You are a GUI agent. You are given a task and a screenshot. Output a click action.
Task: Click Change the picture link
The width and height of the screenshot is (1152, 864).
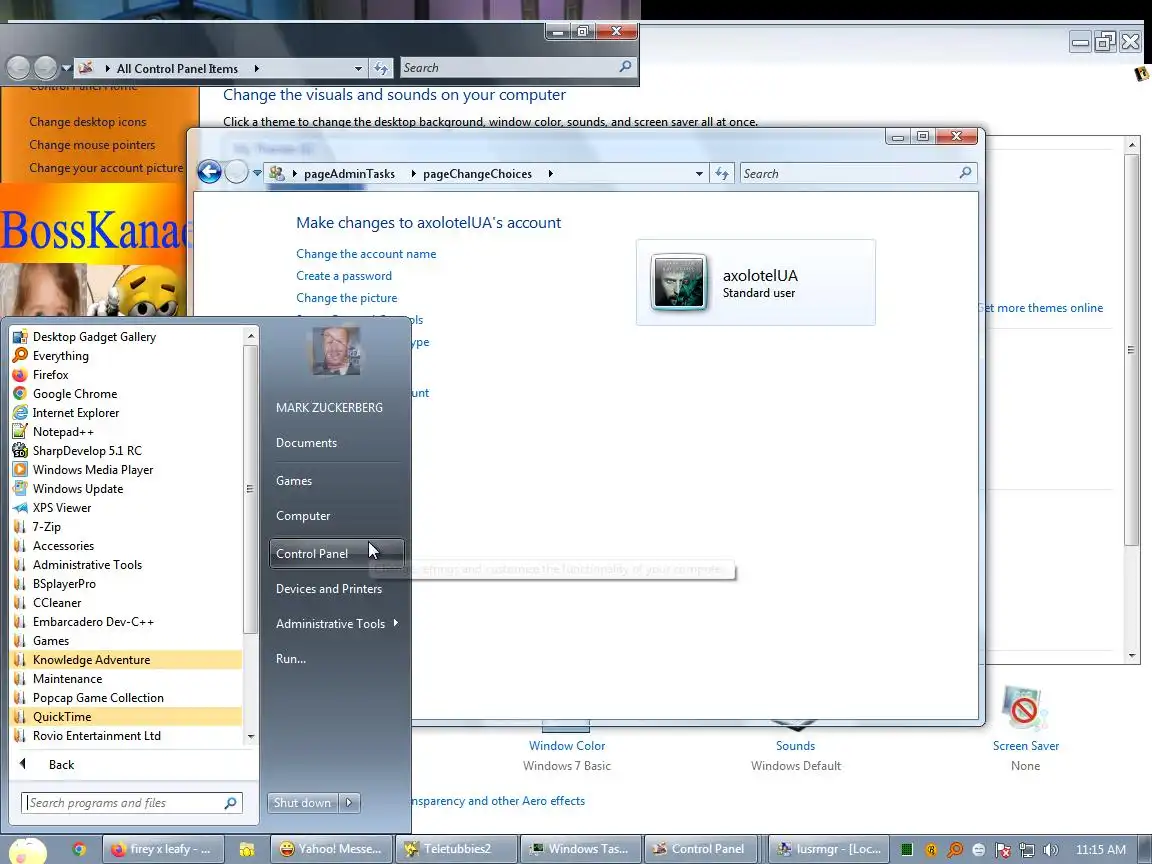347,298
